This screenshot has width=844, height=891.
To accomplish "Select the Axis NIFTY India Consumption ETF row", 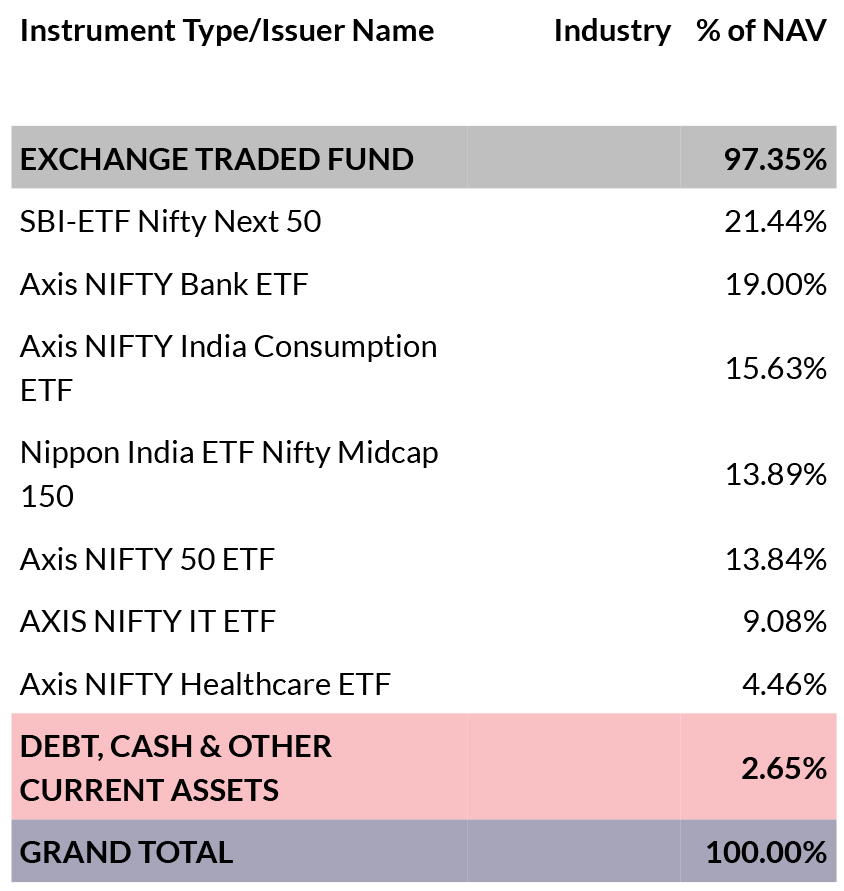I will pos(423,368).
